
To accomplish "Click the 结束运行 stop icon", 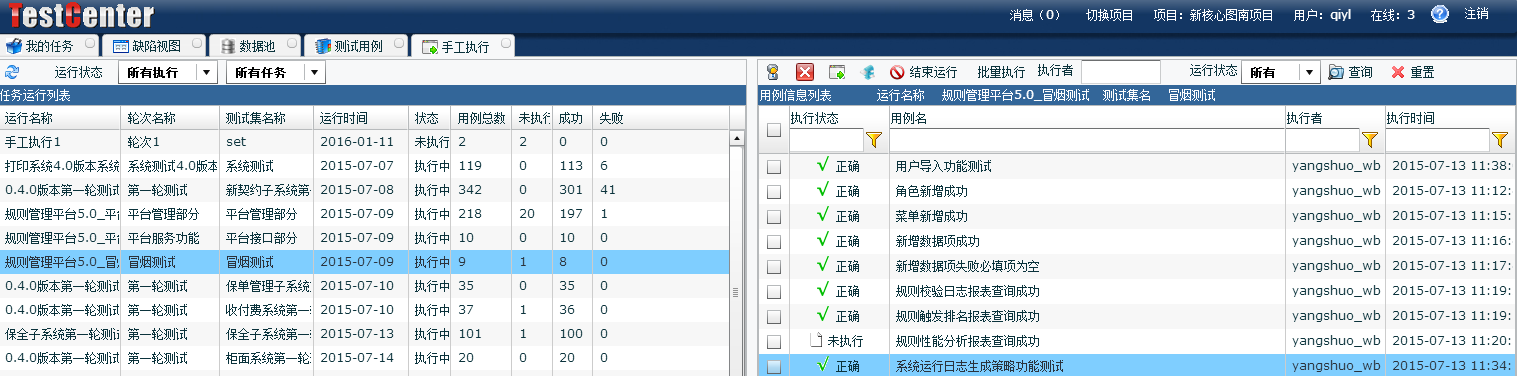I will click(897, 72).
